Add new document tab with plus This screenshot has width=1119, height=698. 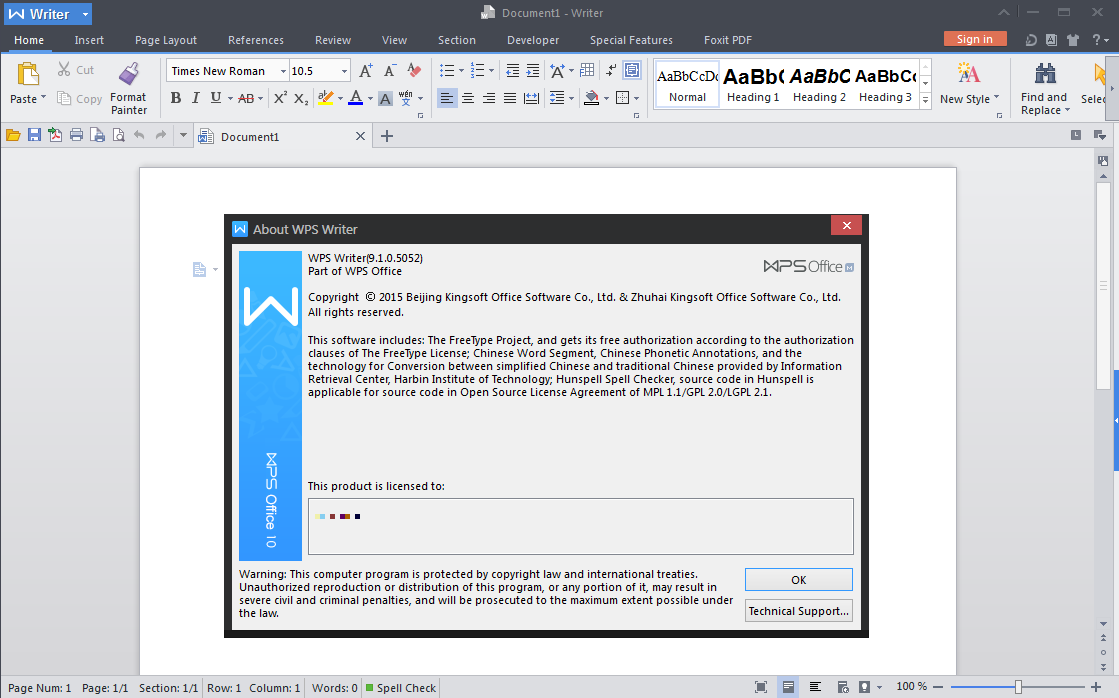click(x=387, y=136)
